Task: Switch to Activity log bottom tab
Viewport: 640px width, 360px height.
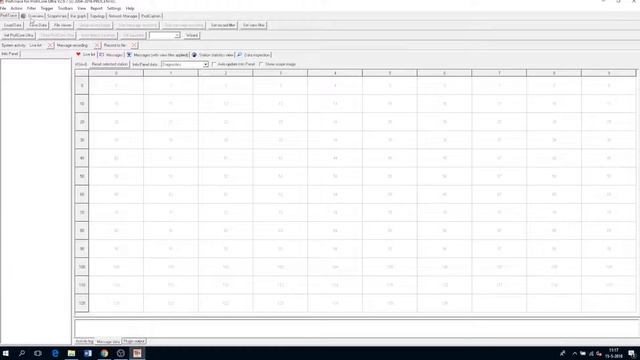Action: pos(84,341)
